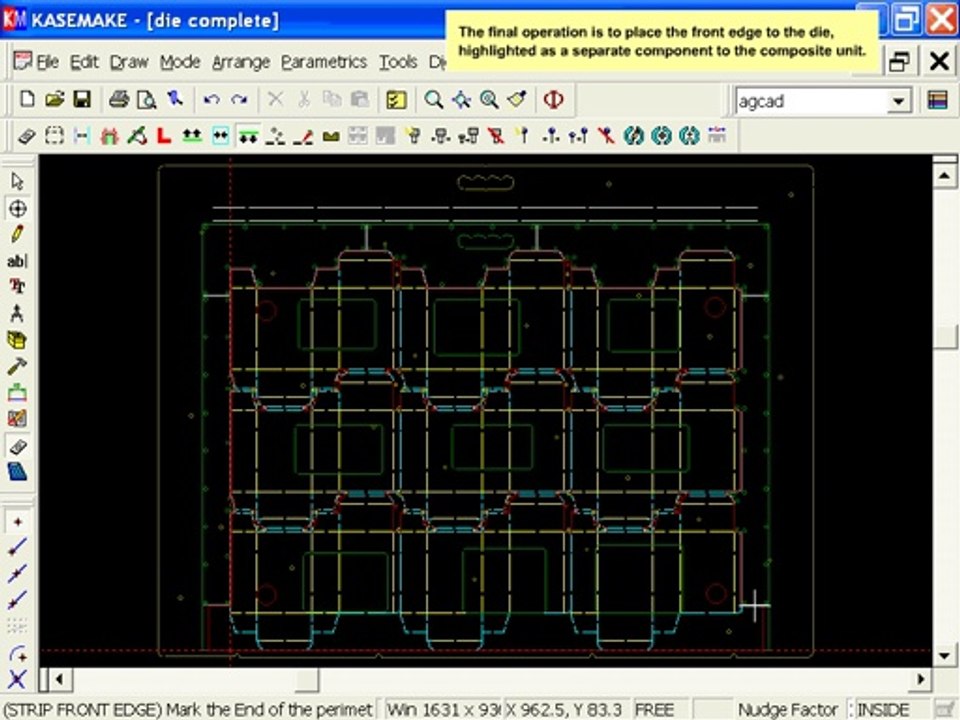The height and width of the screenshot is (720, 960).
Task: Toggle the INSIDE status indicator
Action: (x=883, y=710)
